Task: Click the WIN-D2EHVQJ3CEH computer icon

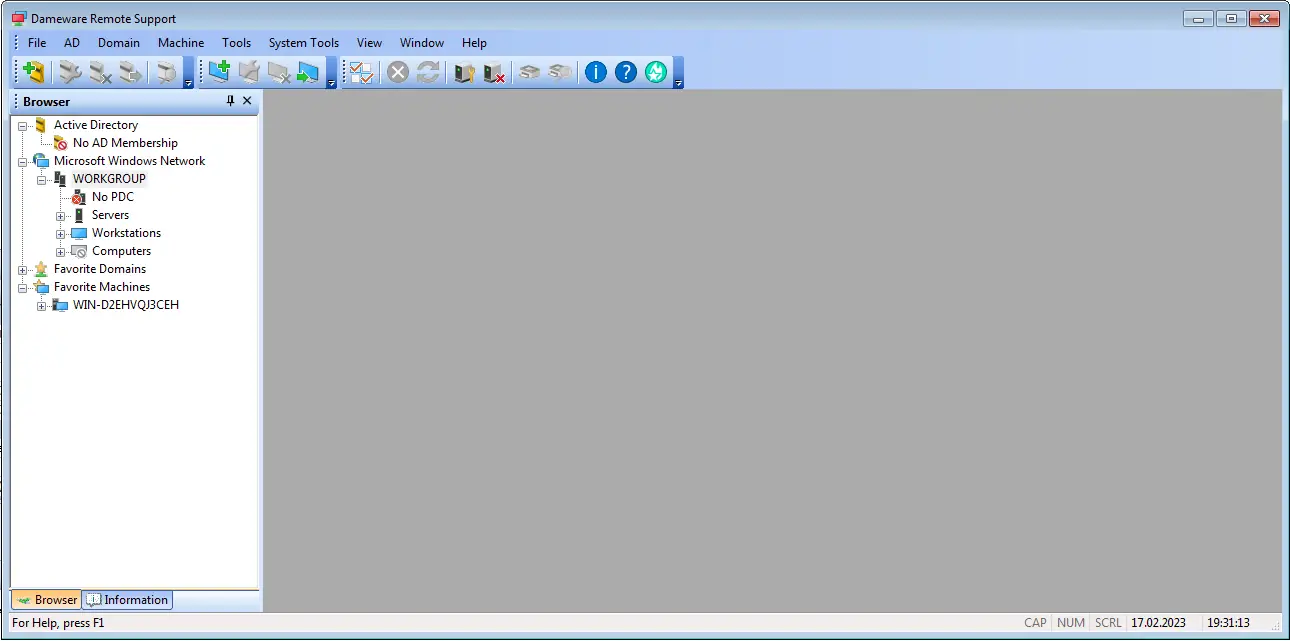Action: (60, 305)
